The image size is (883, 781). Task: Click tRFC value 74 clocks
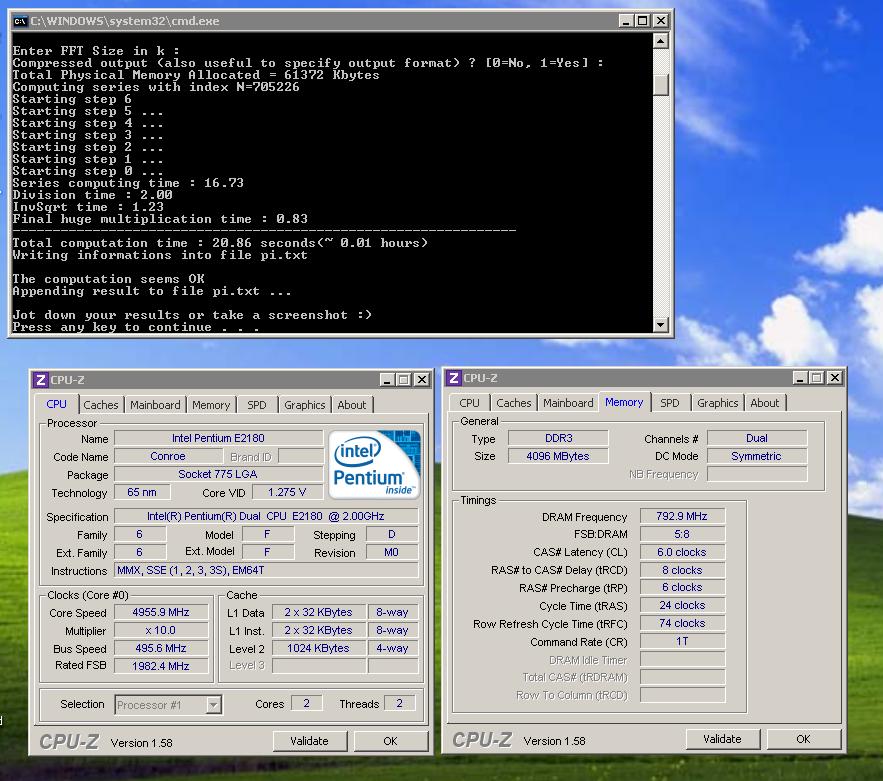pyautogui.click(x=683, y=623)
